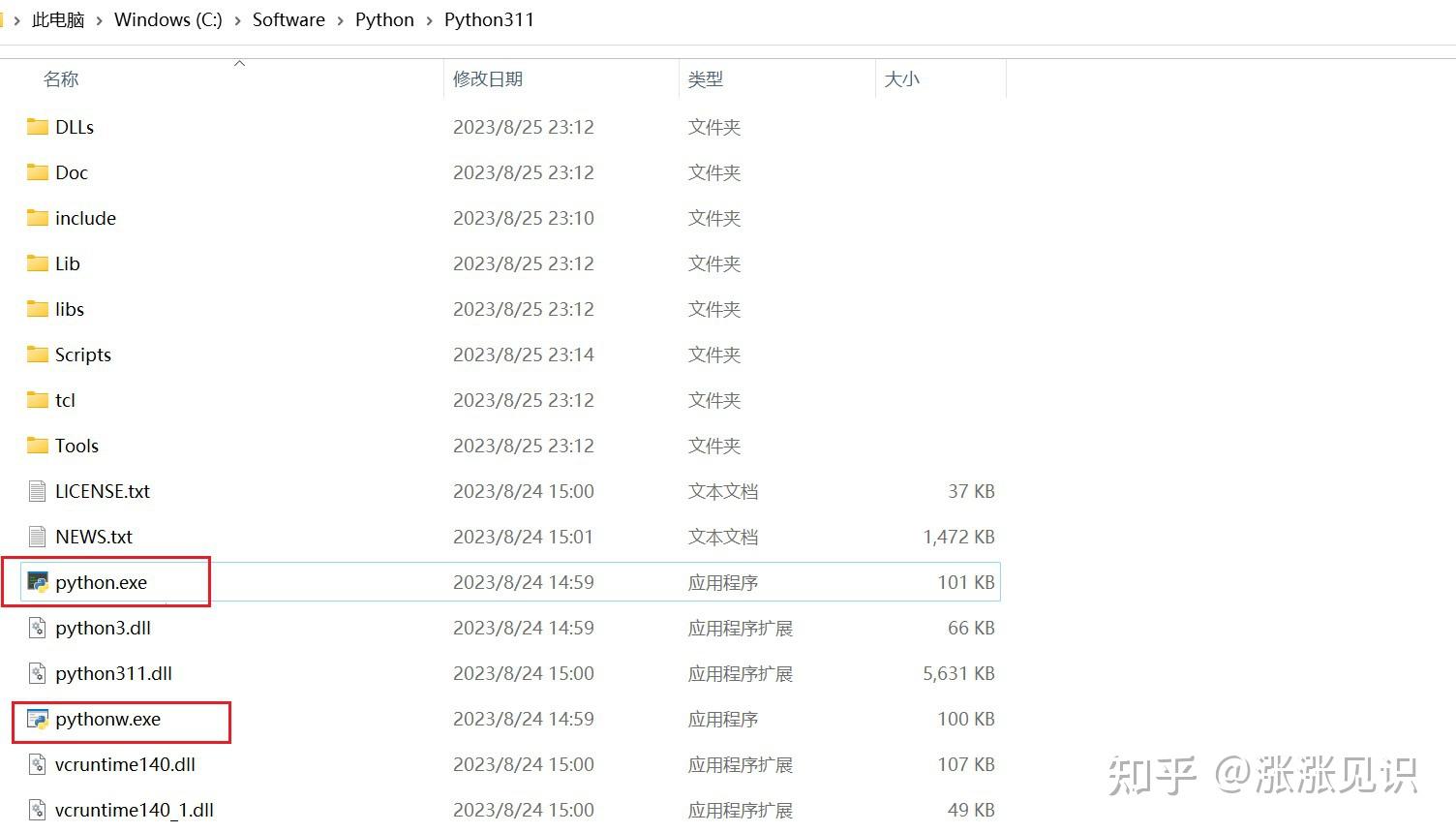
Task: Select the file name NEWS.txt
Action: [x=94, y=537]
